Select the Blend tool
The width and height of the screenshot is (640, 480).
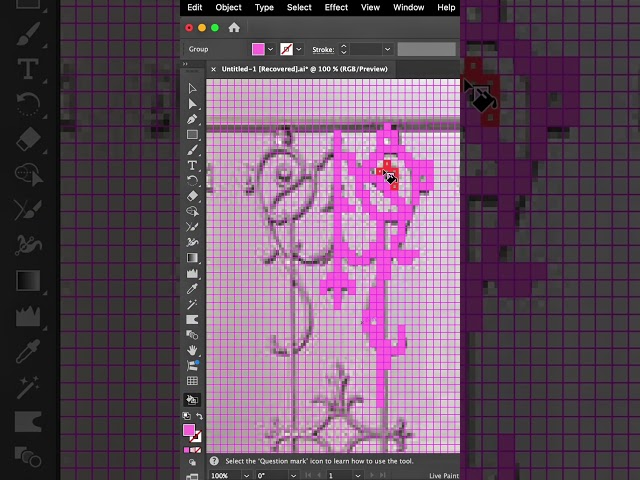[x=192, y=335]
